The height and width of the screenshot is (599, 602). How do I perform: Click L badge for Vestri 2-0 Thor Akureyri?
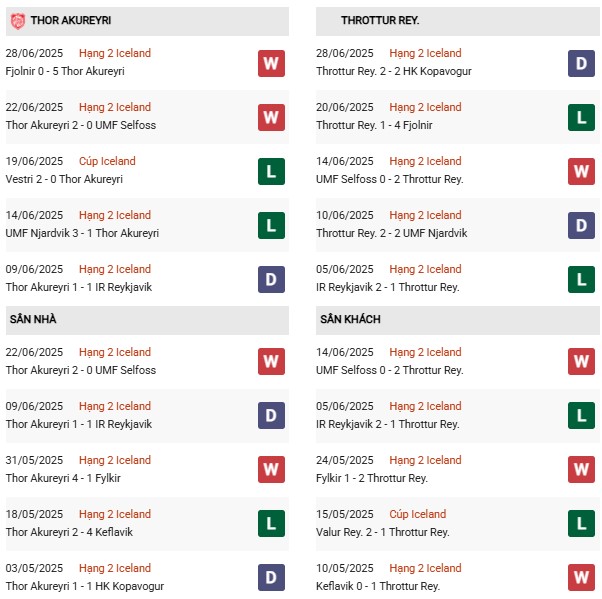pyautogui.click(x=271, y=171)
